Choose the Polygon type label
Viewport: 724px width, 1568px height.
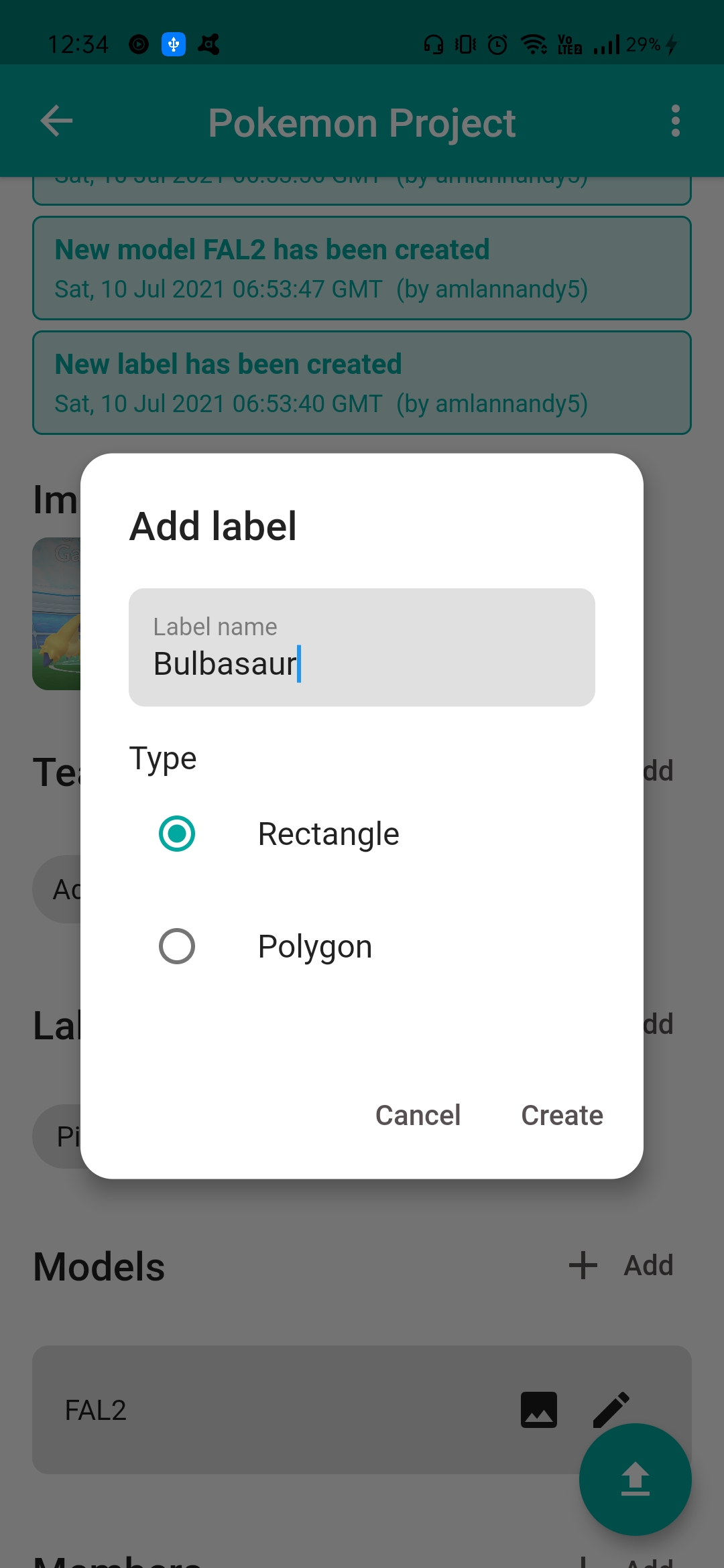point(315,947)
